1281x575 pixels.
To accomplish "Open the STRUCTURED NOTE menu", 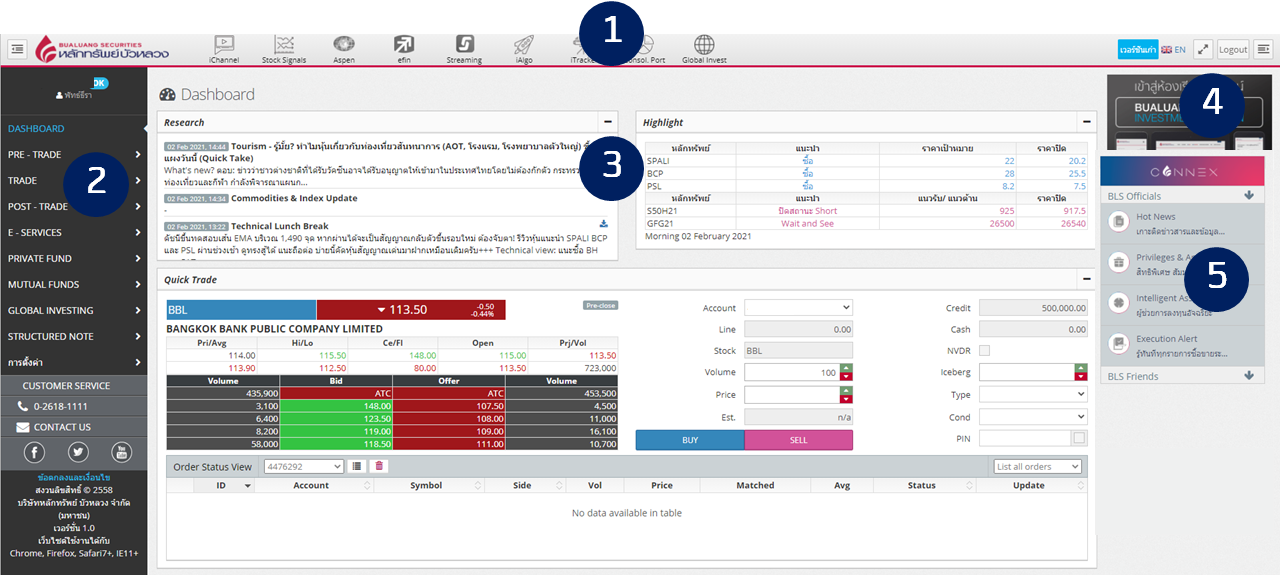I will click(74, 336).
